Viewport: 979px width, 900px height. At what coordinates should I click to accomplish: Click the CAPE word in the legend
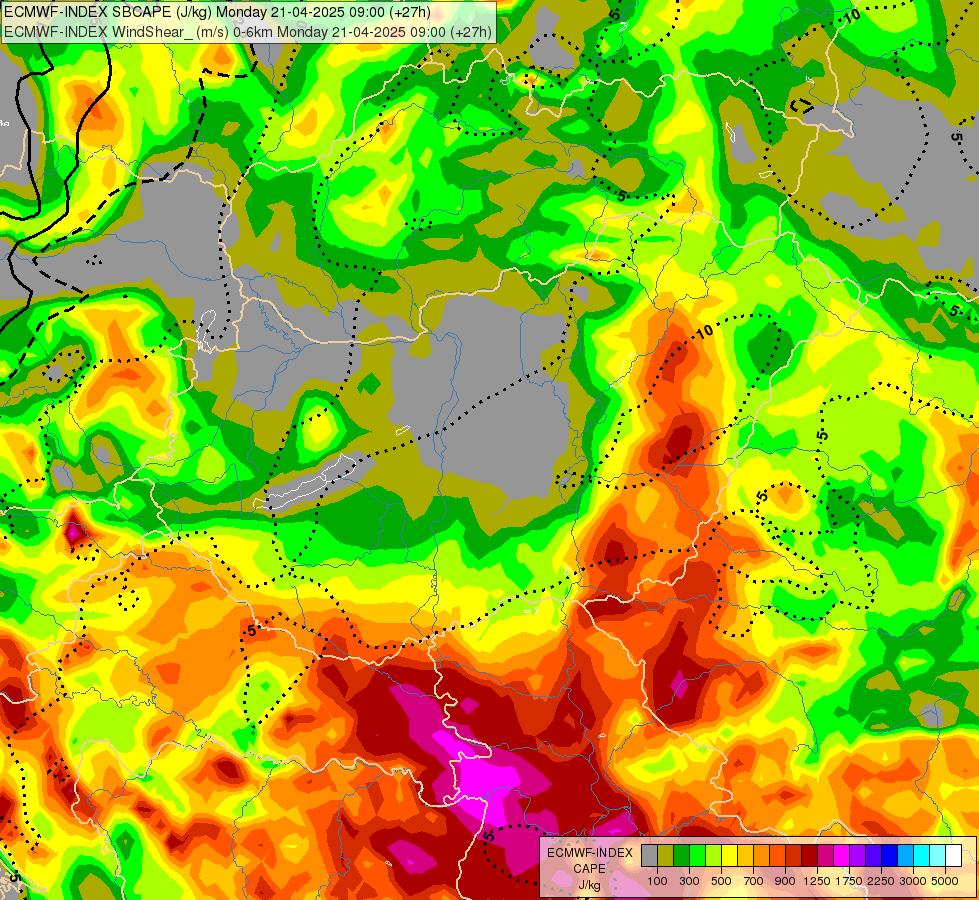pos(589,869)
